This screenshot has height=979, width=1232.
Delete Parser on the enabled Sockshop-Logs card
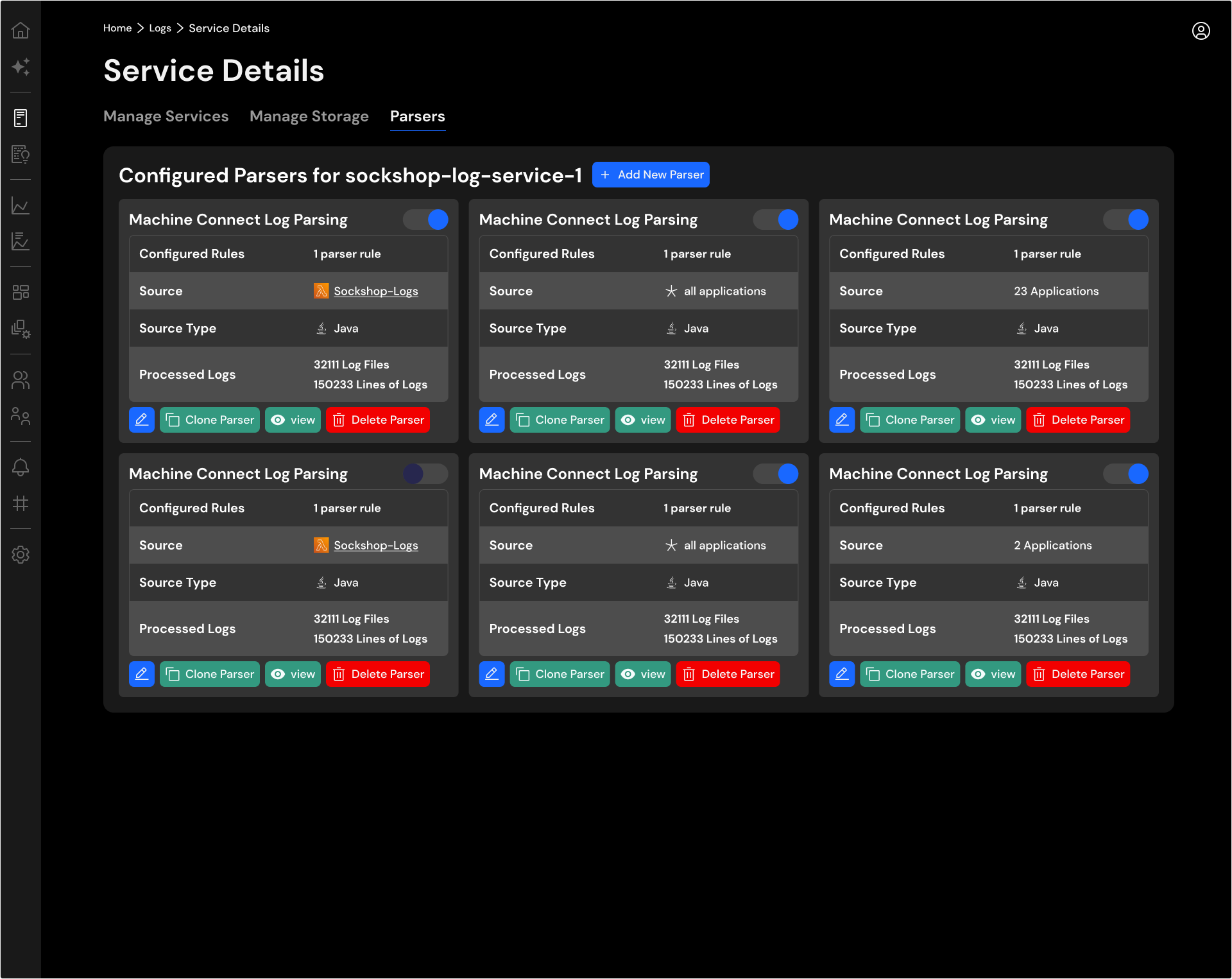click(x=378, y=420)
